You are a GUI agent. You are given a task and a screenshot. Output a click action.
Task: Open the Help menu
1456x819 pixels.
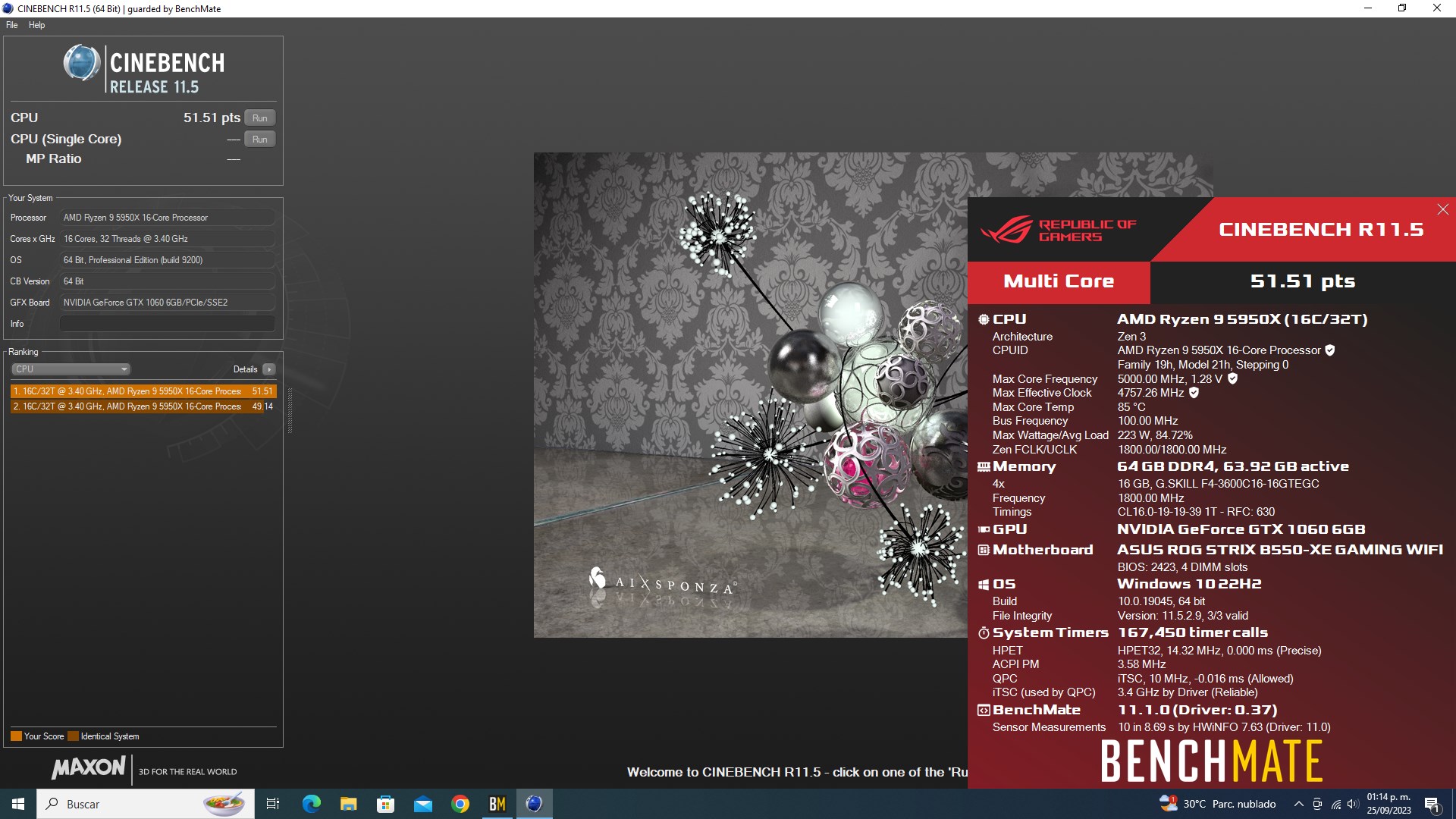point(36,25)
